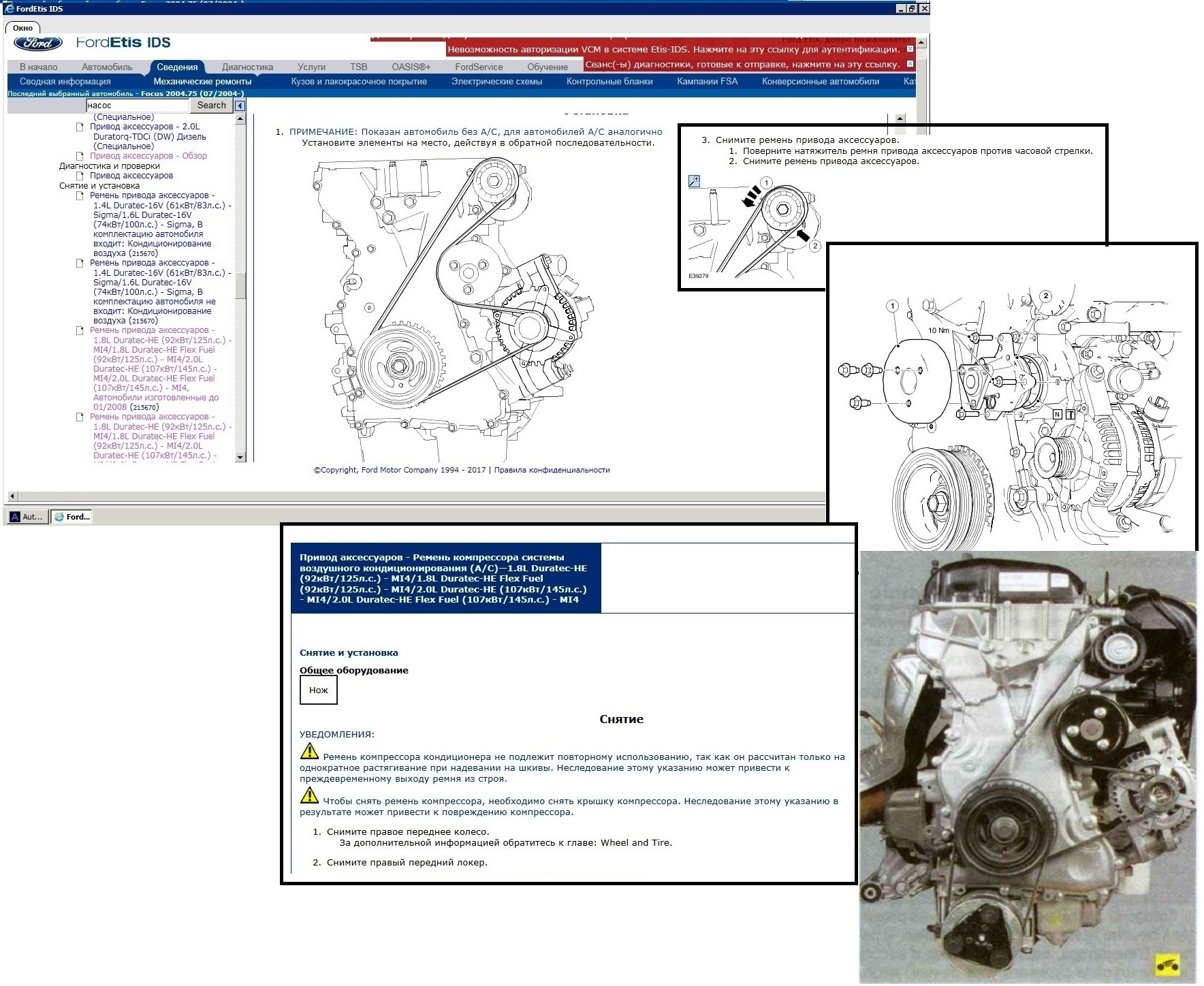Viewport: 1204px width, 986px height.
Task: Open 'Конверсионные автомобили' section
Action: coord(821,81)
